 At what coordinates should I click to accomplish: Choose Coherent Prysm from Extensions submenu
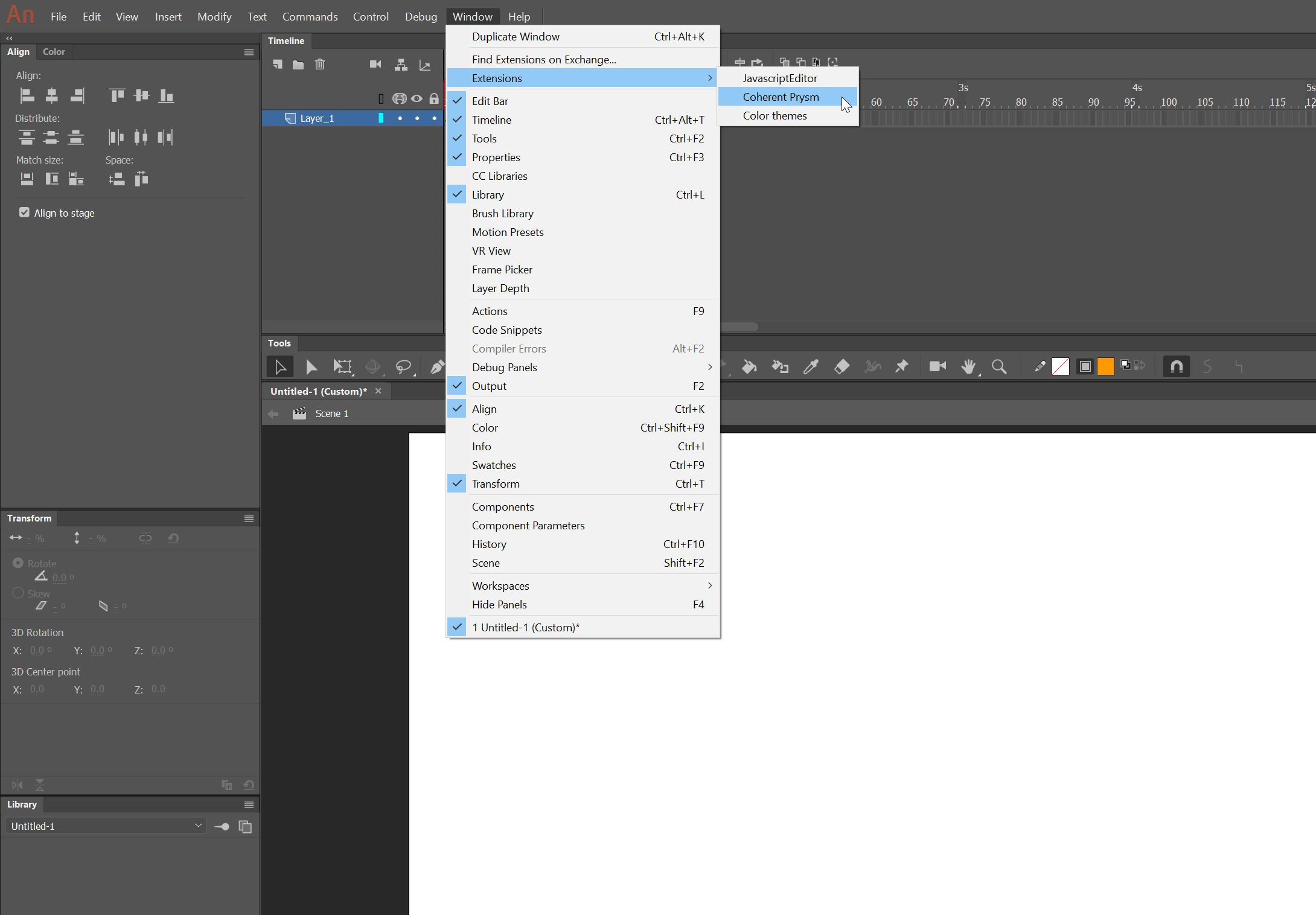pyautogui.click(x=787, y=97)
